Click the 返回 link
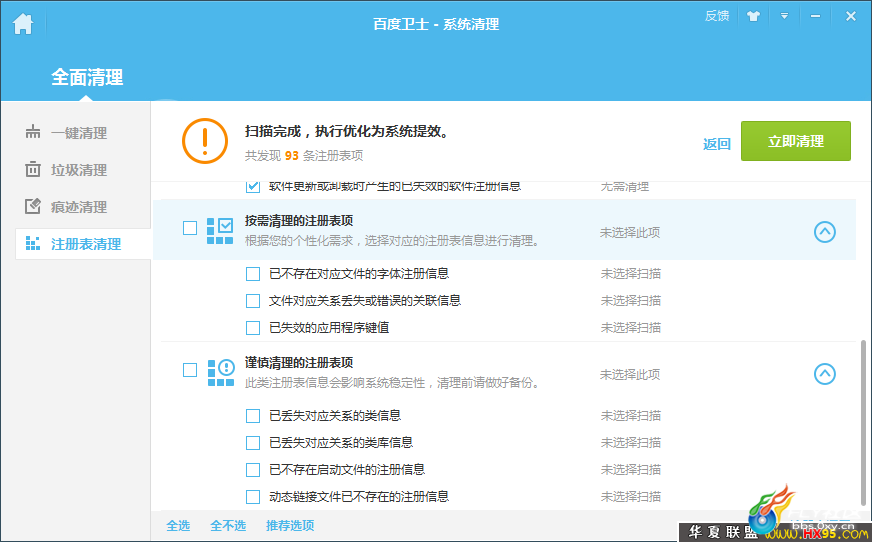 716,144
